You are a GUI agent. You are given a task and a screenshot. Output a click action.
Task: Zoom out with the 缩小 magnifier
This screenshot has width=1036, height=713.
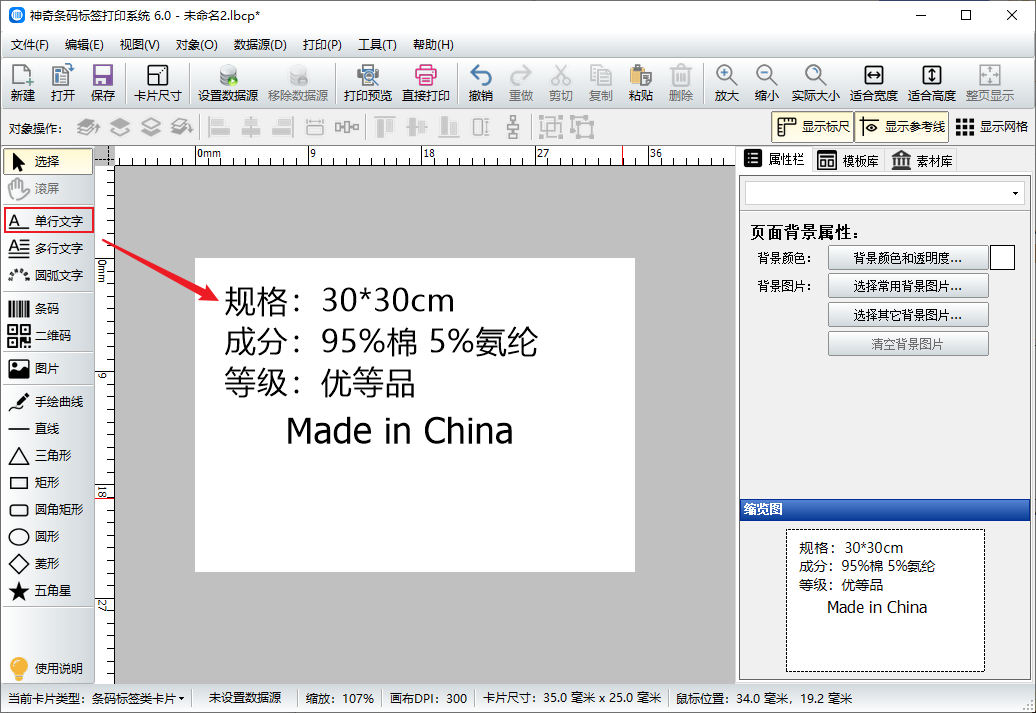coord(766,83)
